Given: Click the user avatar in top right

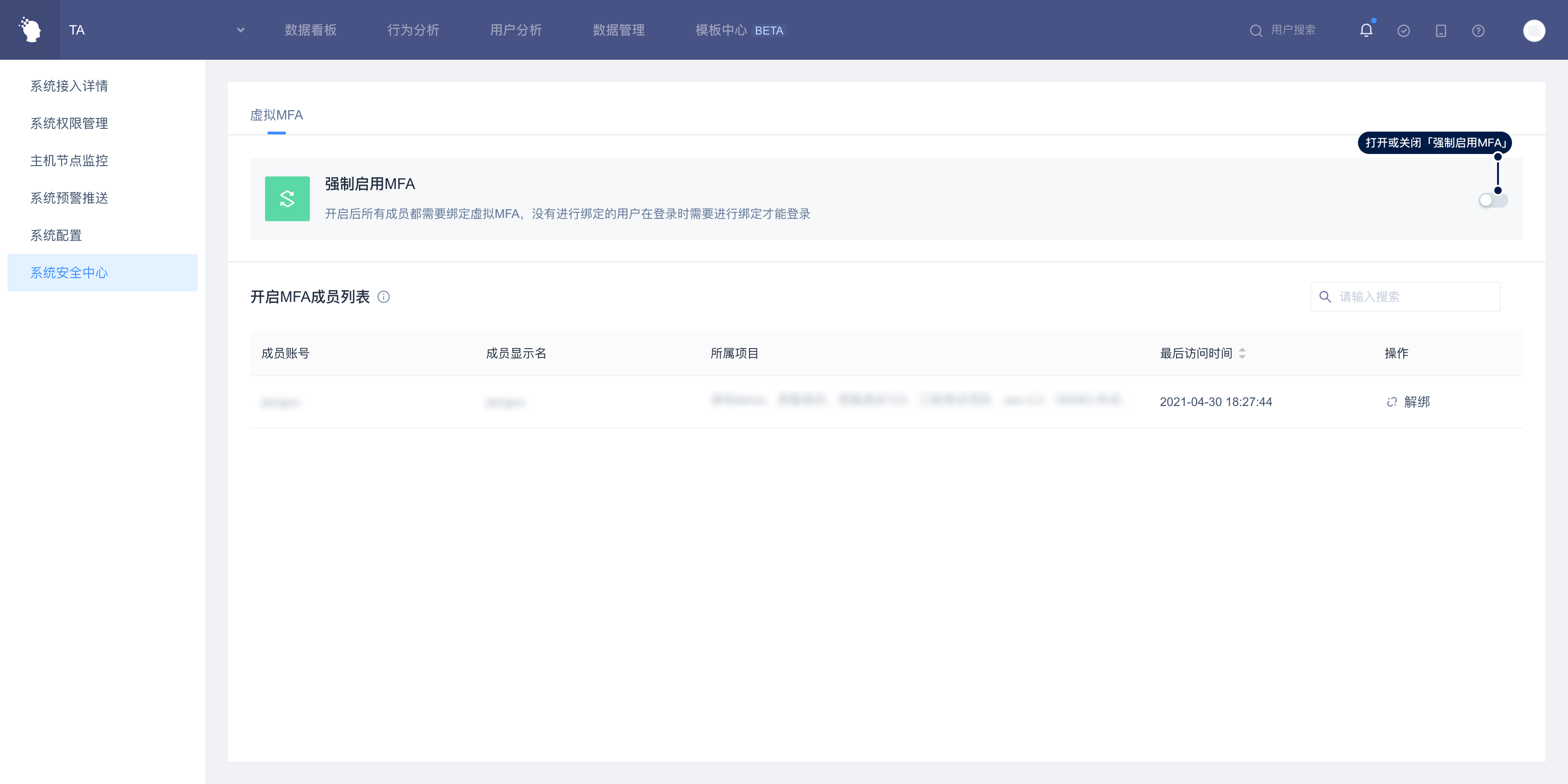Looking at the screenshot, I should (1533, 30).
